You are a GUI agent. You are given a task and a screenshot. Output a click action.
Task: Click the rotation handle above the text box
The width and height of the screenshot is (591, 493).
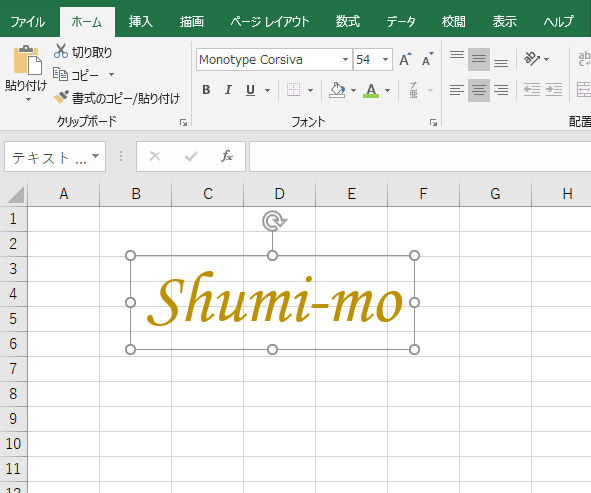(x=274, y=221)
